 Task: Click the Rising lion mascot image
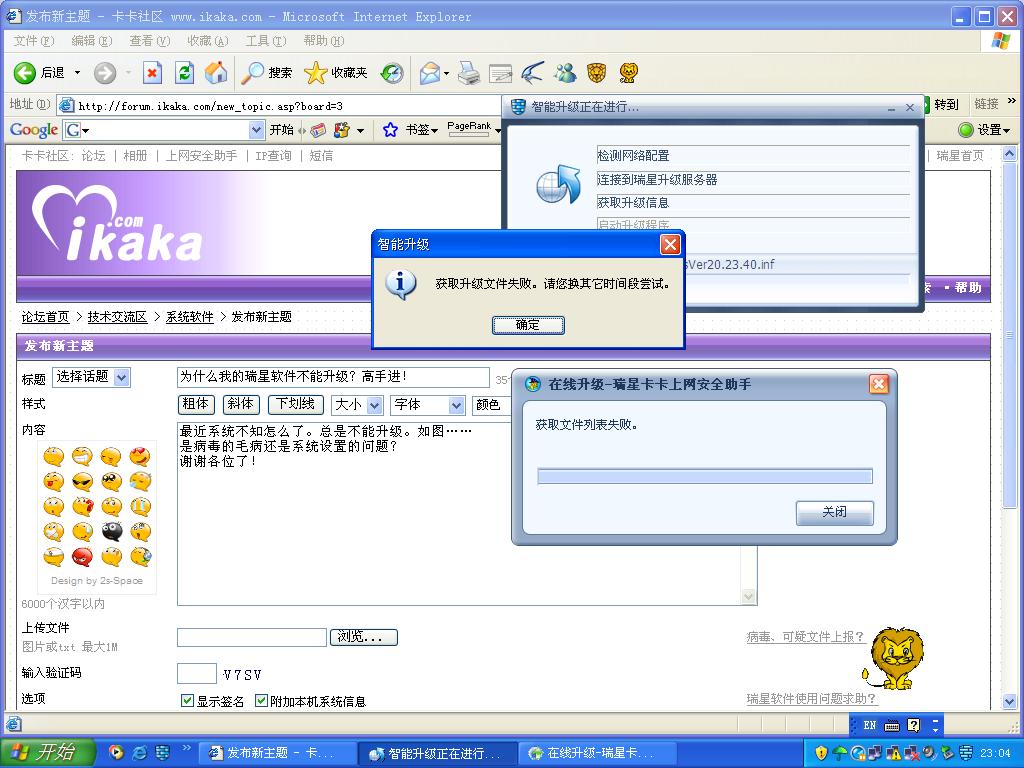pos(895,658)
